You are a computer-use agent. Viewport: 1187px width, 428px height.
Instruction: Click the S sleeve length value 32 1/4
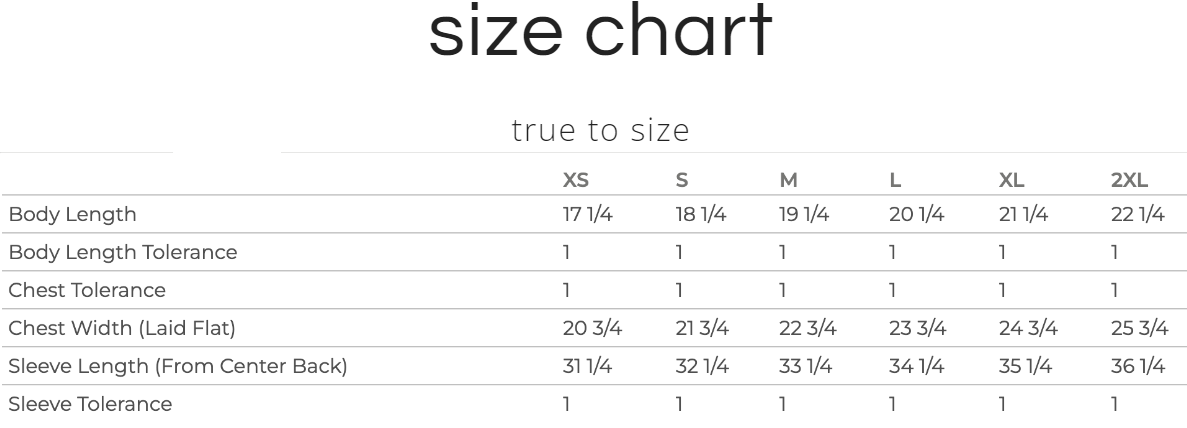pos(702,366)
